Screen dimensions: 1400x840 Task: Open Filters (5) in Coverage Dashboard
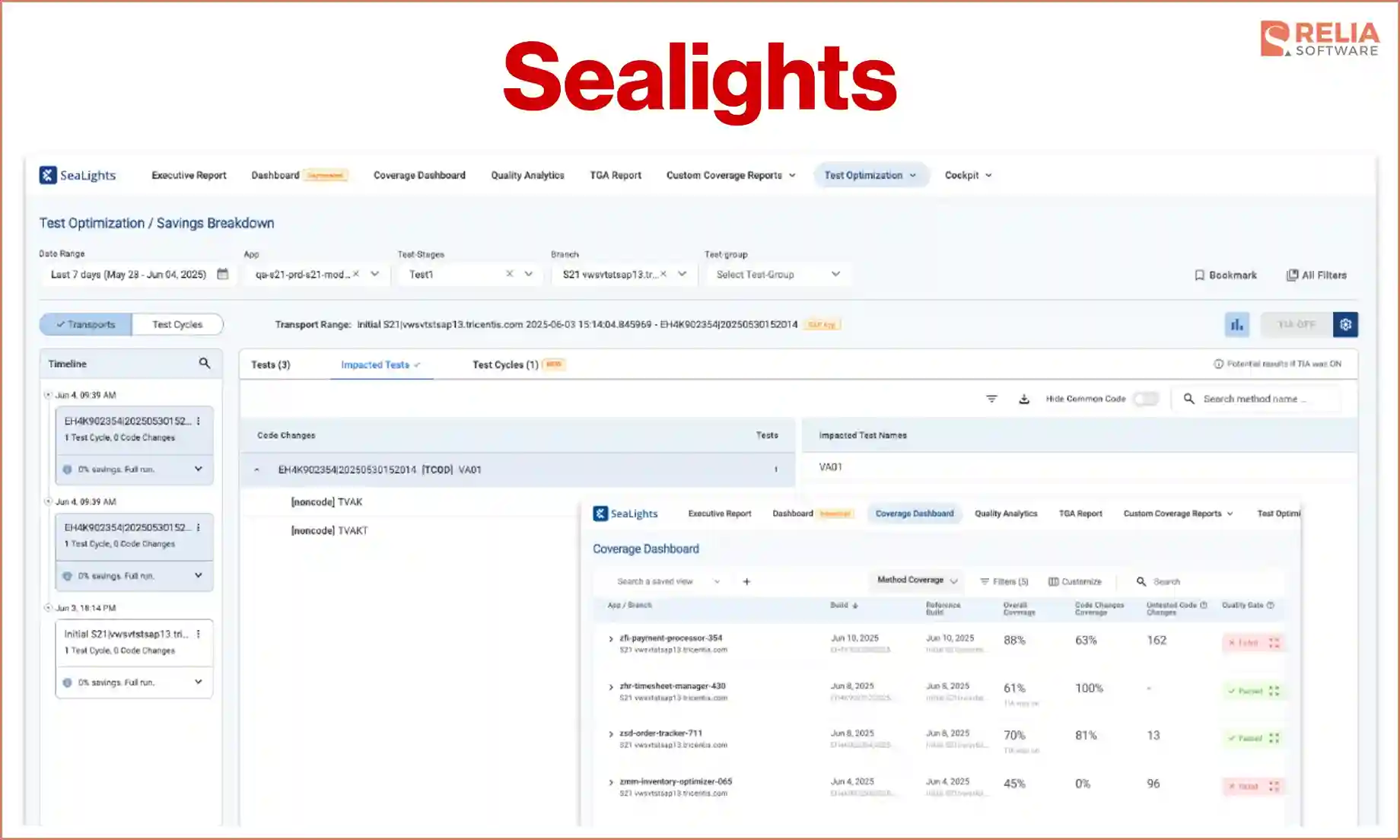pos(1004,581)
